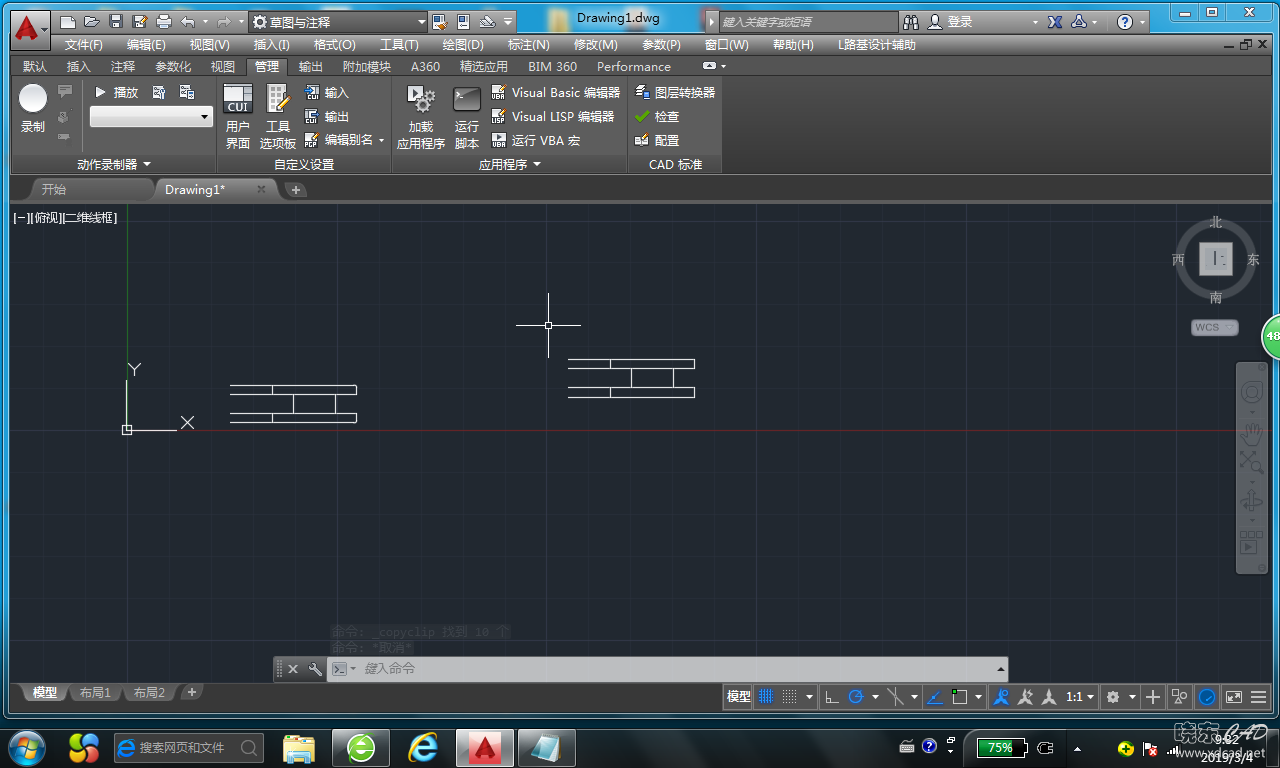The height and width of the screenshot is (768, 1280).
Task: Open the WCS coordinate system dropdown
Action: coord(1215,327)
